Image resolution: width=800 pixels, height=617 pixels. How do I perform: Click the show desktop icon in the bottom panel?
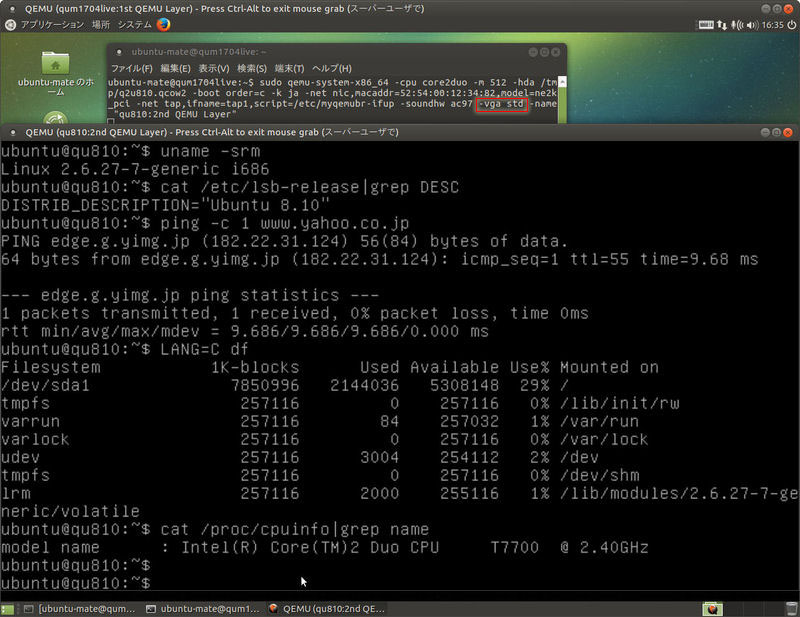(x=7, y=609)
